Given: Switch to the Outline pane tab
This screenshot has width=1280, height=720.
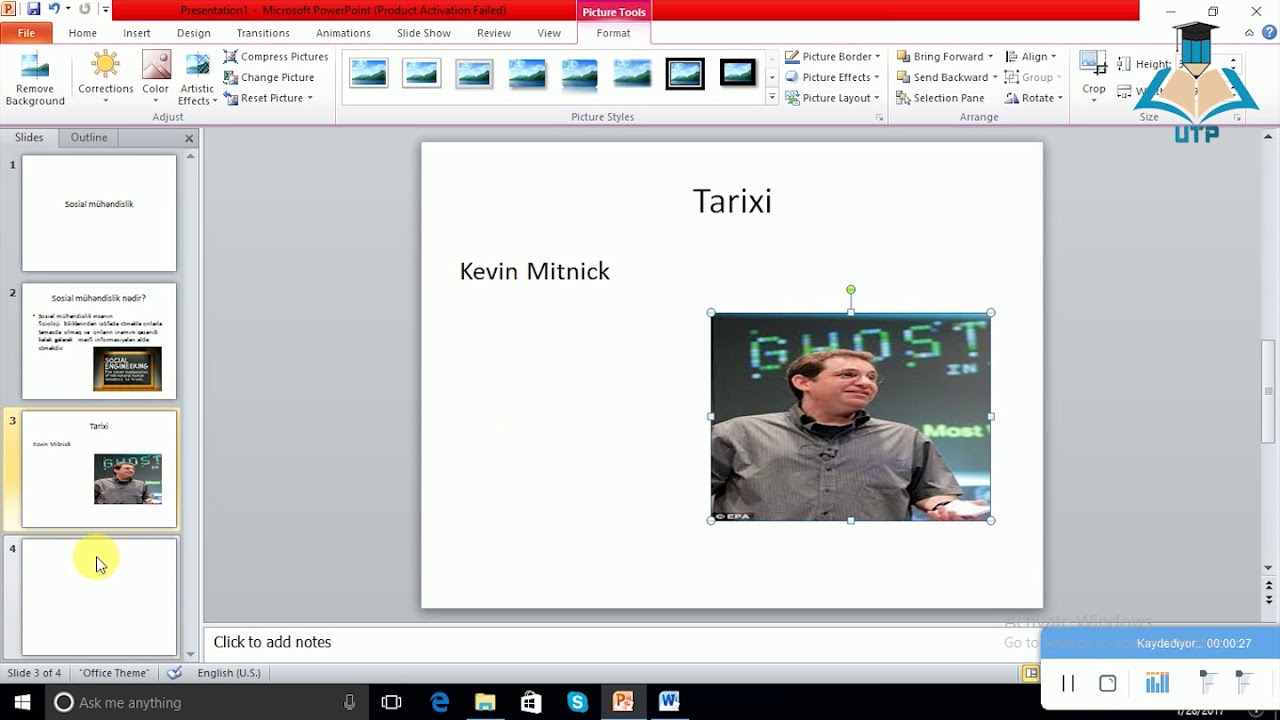Looking at the screenshot, I should coord(89,137).
